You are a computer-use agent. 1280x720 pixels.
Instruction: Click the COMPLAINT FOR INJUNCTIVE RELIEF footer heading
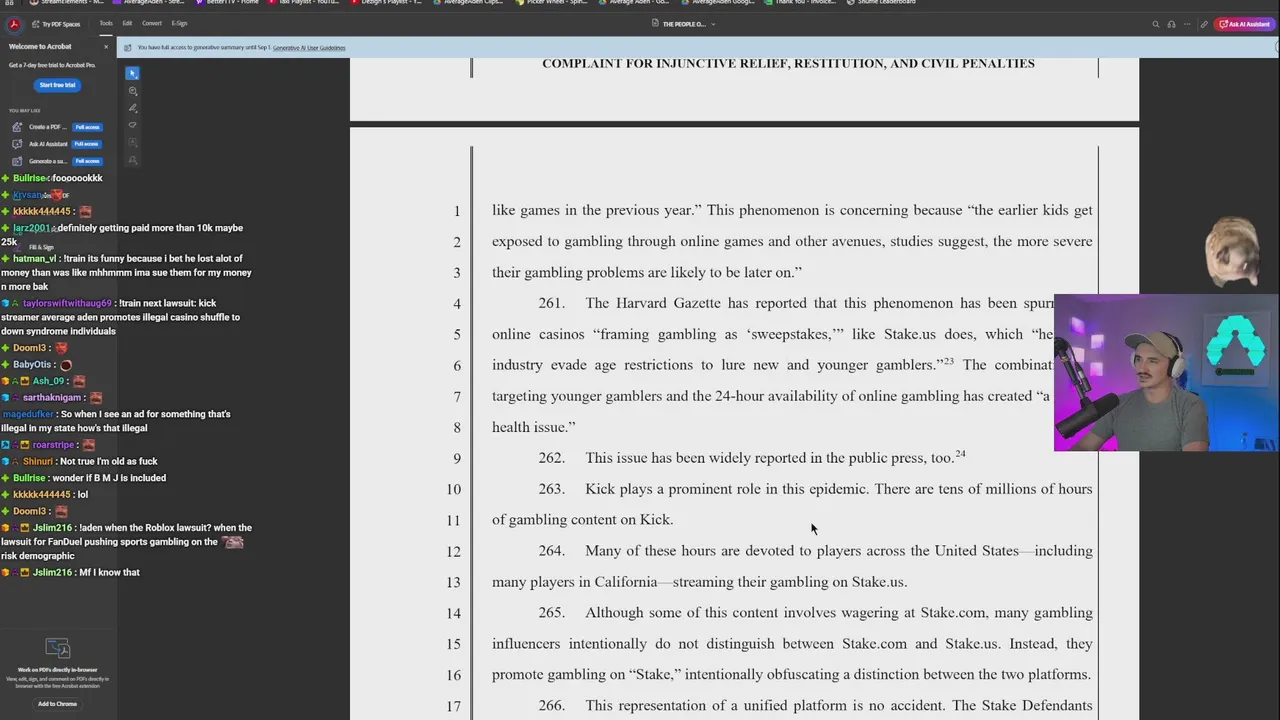coord(788,63)
